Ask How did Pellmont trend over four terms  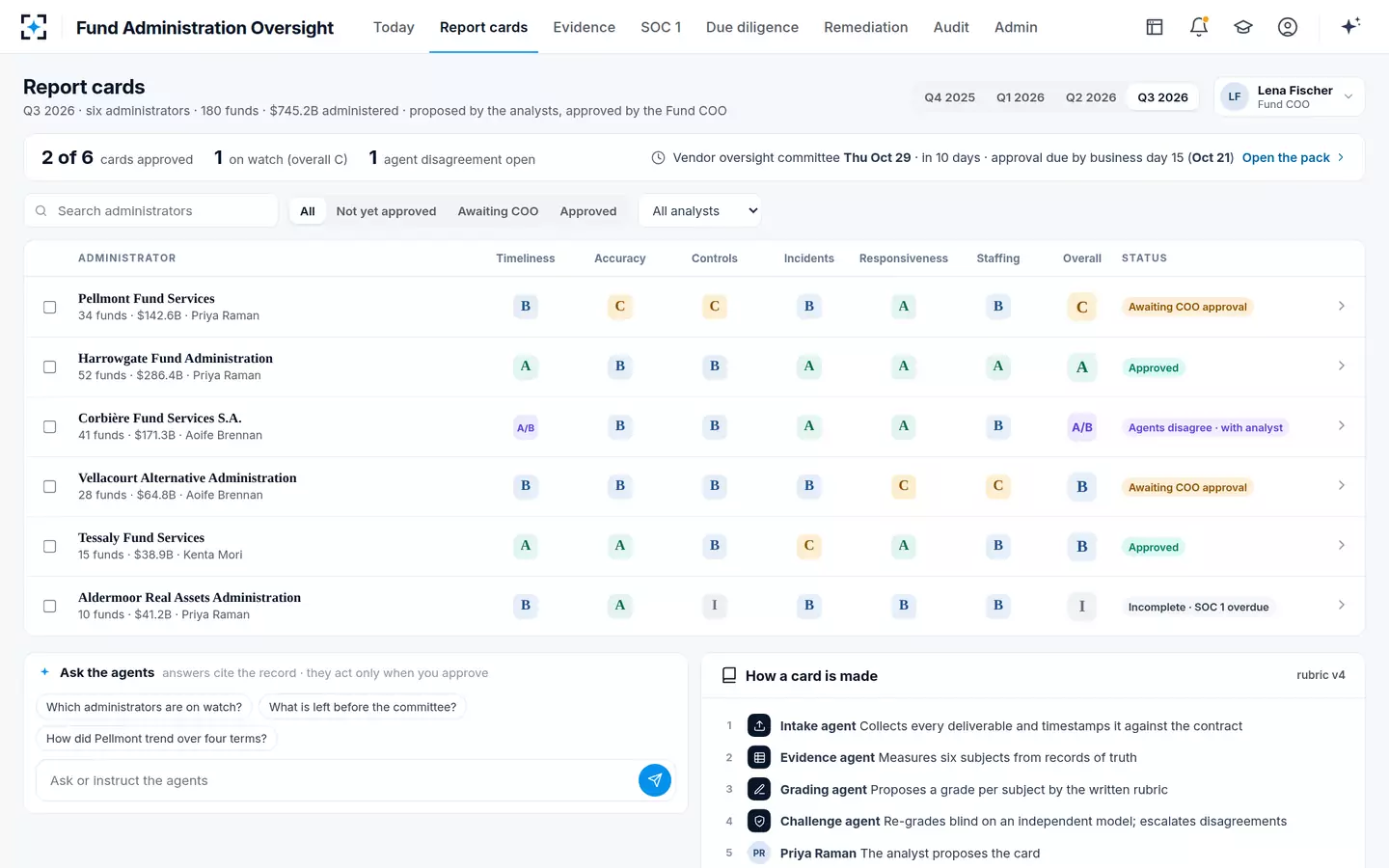point(156,739)
